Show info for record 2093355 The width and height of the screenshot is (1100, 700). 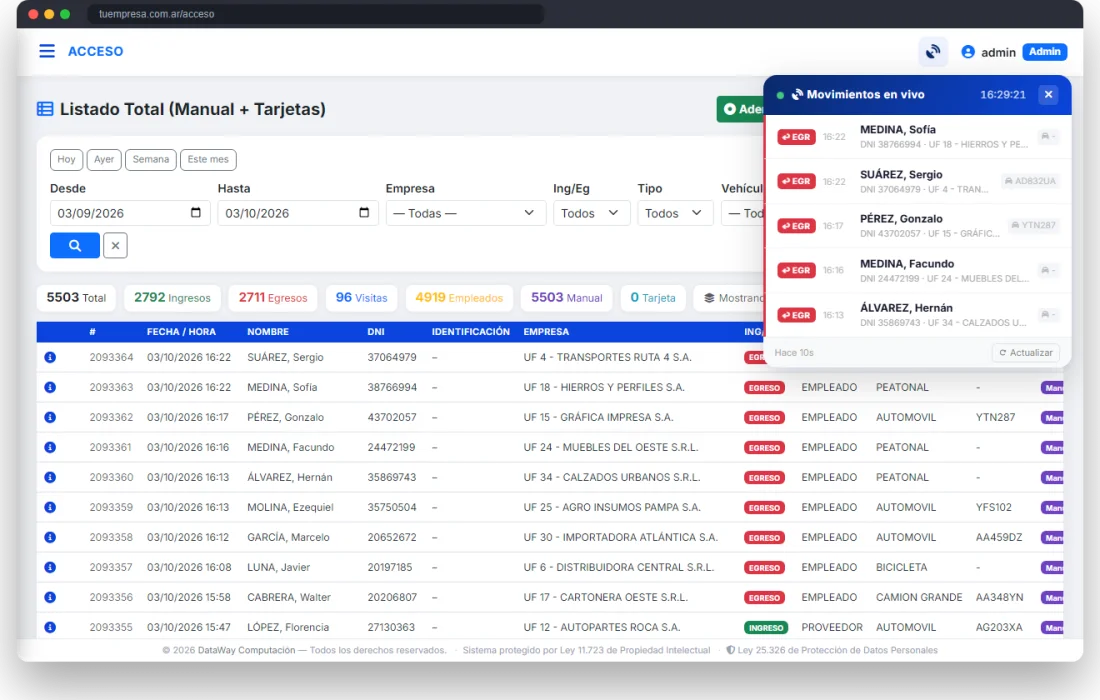coord(50,627)
